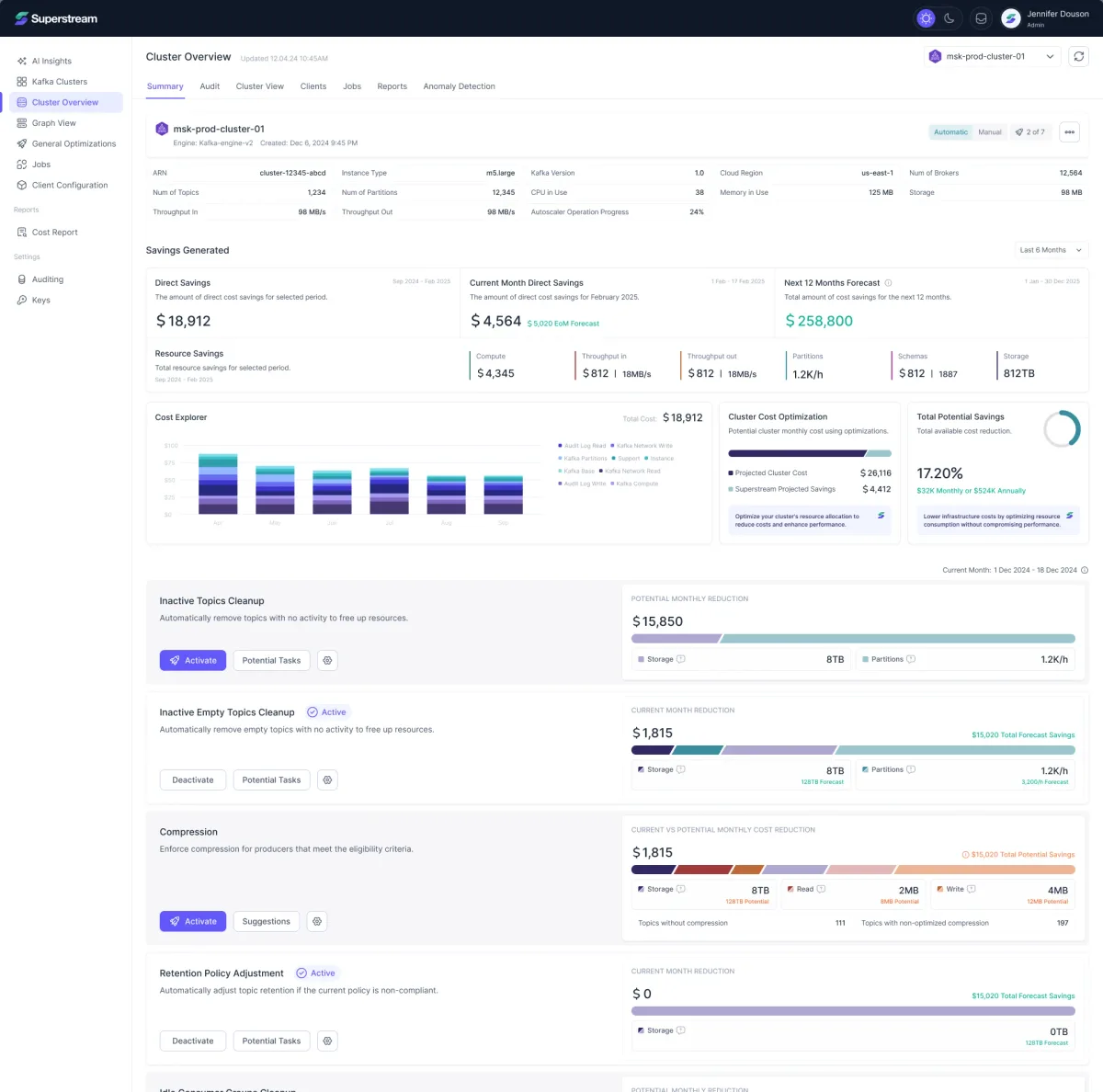Open Compression Suggestions
Screen dimensions: 1103x1092
(267, 921)
